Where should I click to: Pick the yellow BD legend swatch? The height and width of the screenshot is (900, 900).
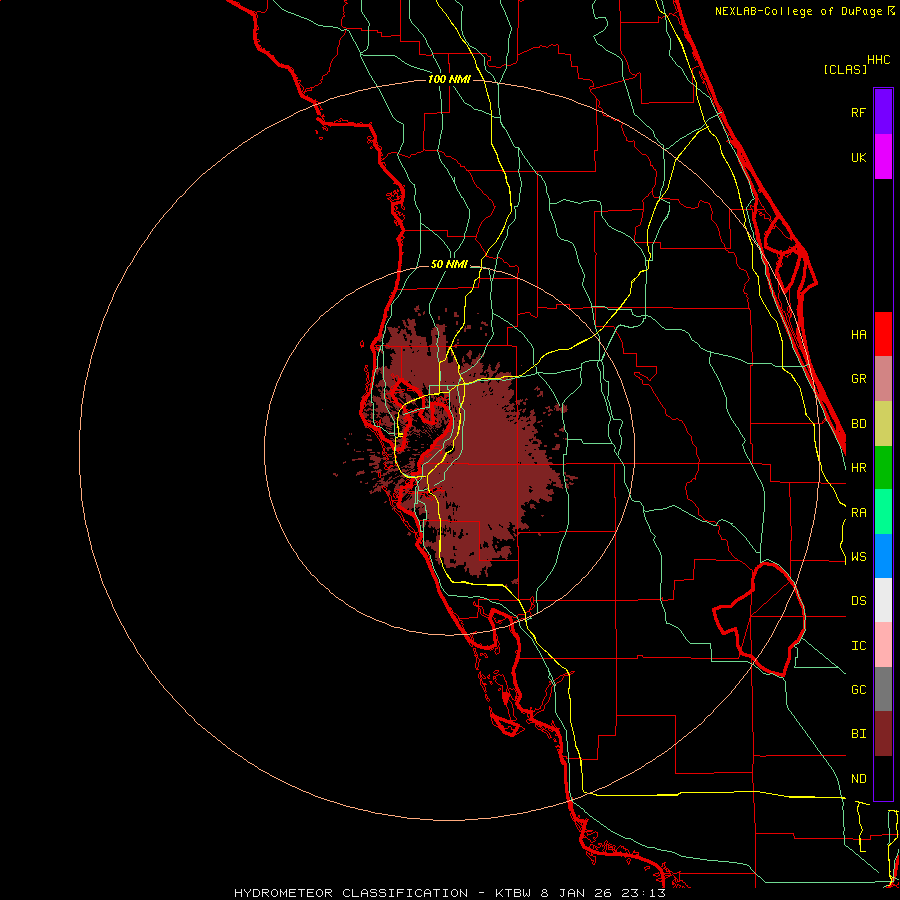(883, 424)
